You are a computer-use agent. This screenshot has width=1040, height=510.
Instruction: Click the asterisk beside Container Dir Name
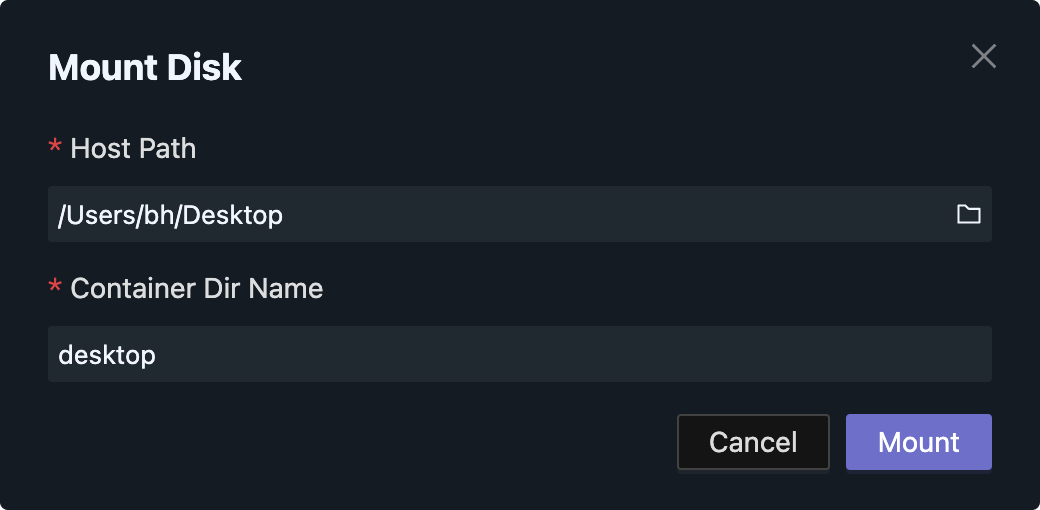pyautogui.click(x=55, y=290)
